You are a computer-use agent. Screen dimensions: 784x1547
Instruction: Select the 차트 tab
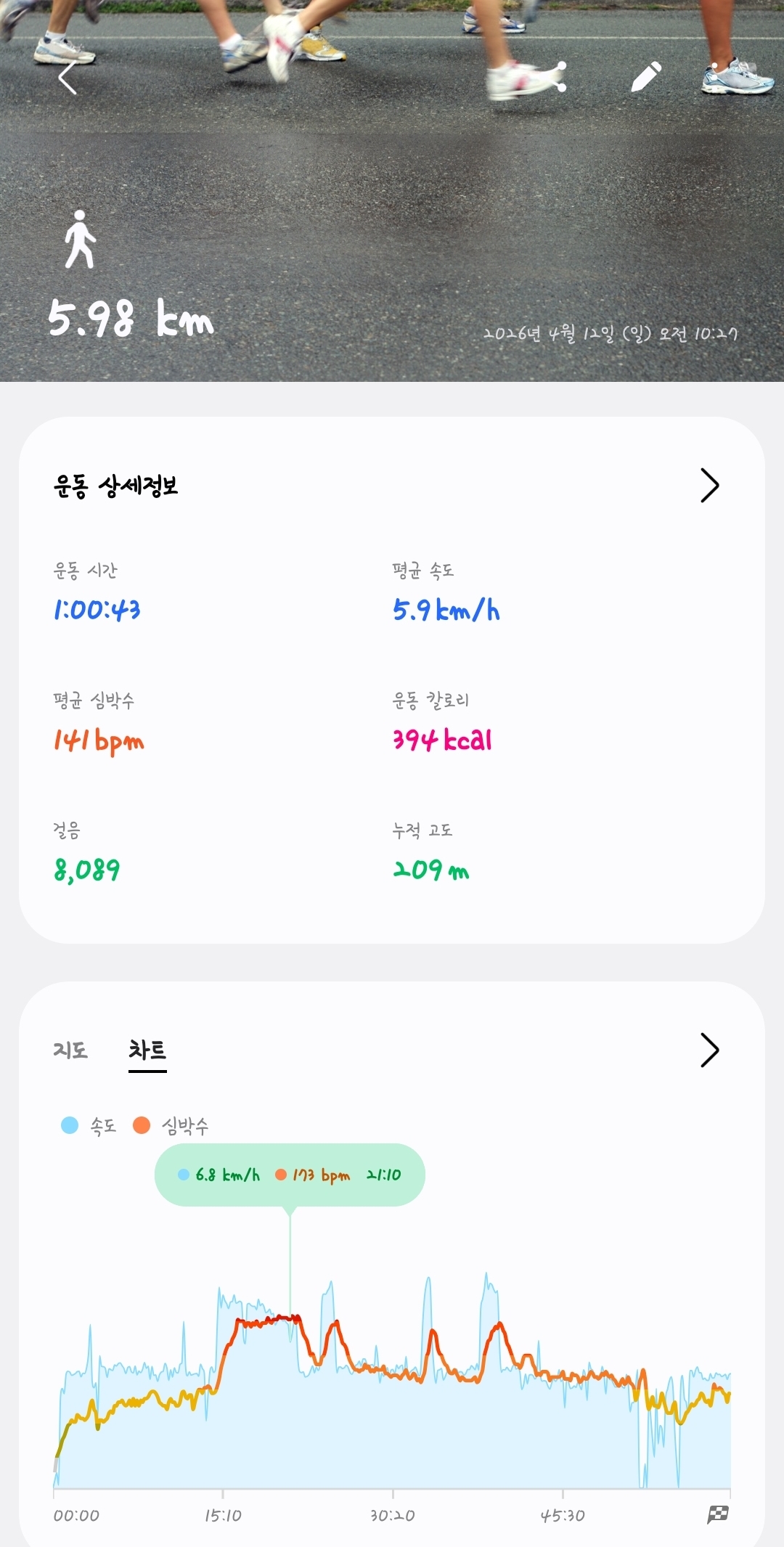click(147, 1050)
